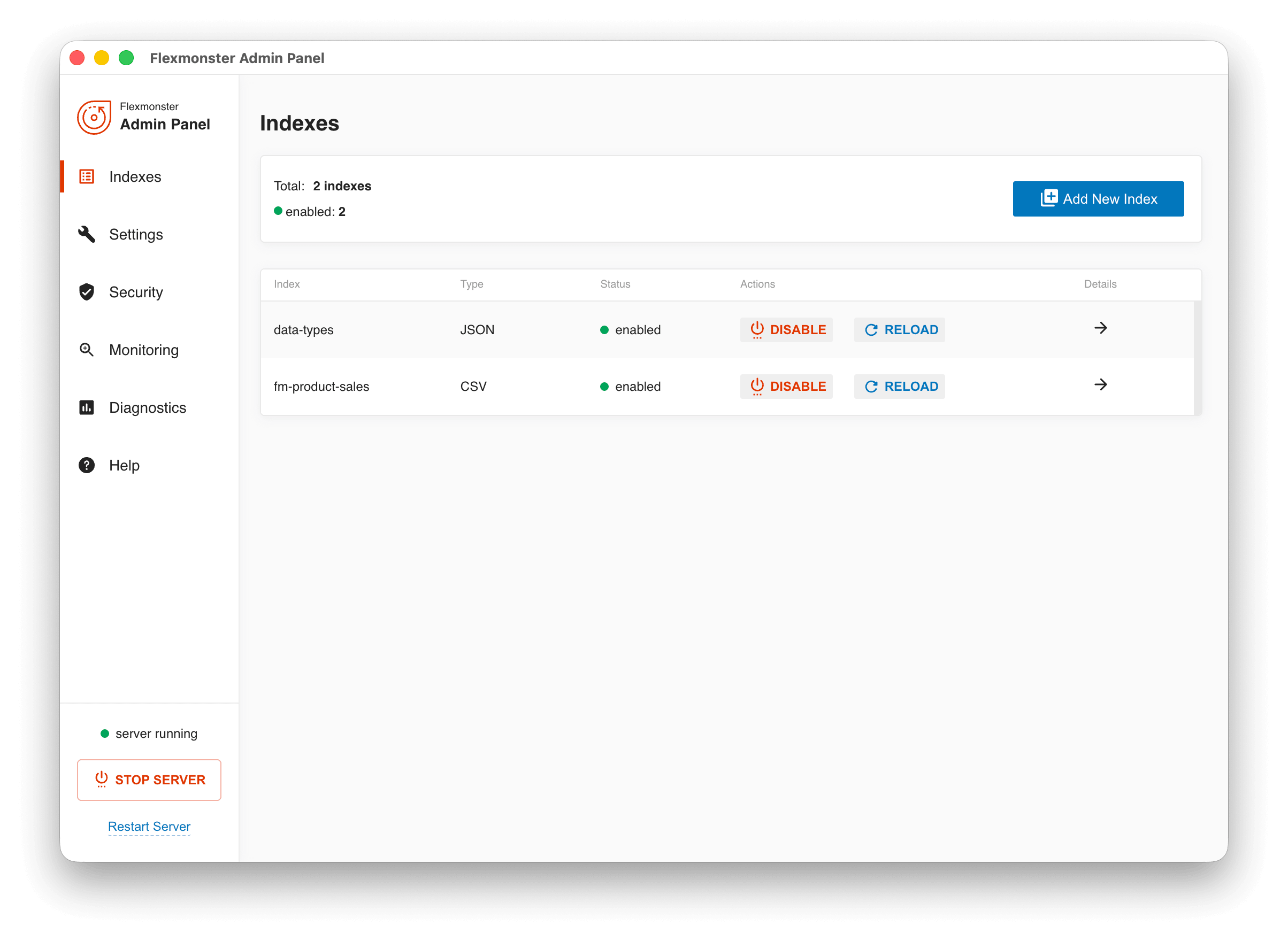The image size is (1288, 941).
Task: Click the JSON type cell
Action: coord(477,330)
